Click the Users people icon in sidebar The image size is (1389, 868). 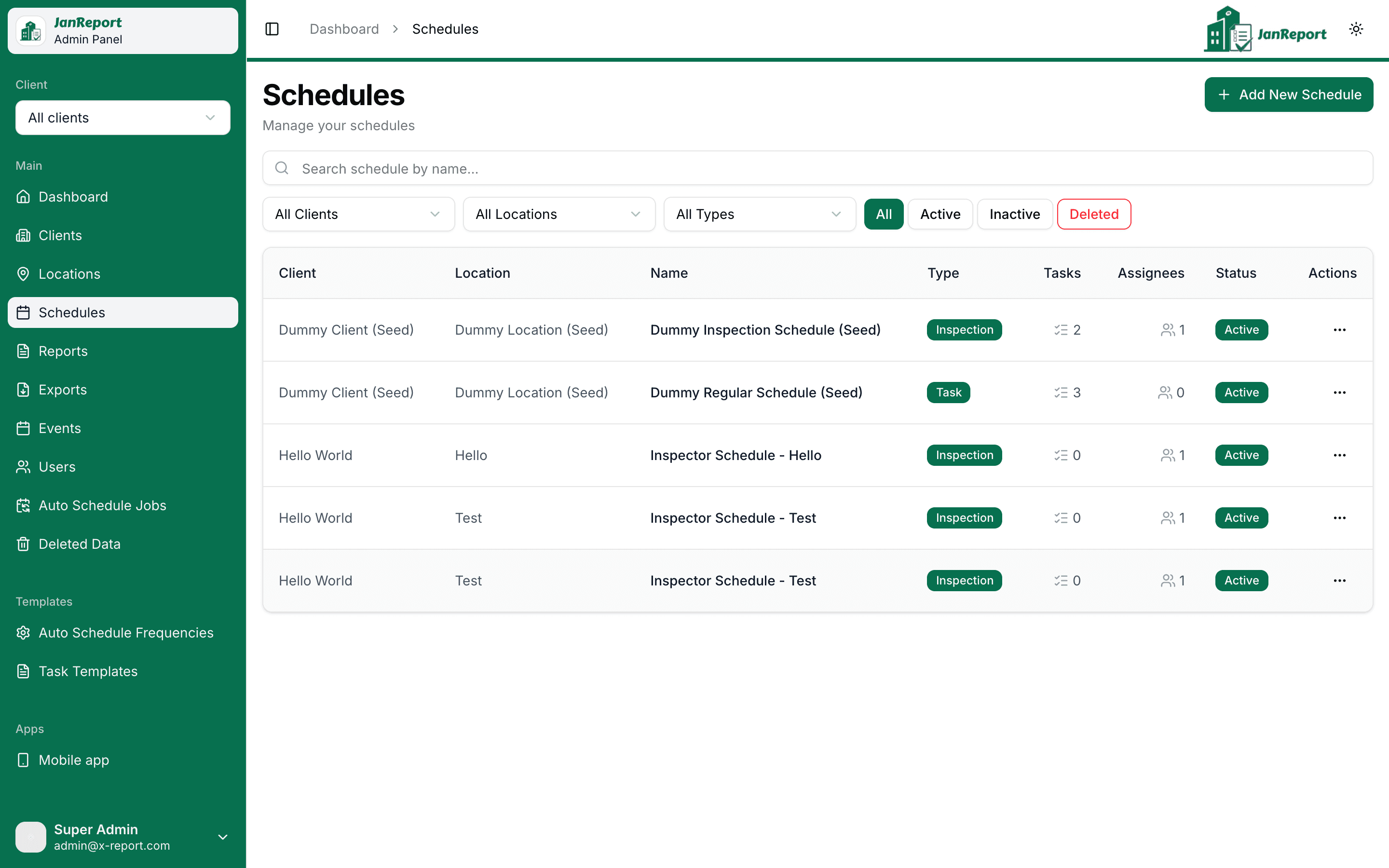[x=23, y=467]
